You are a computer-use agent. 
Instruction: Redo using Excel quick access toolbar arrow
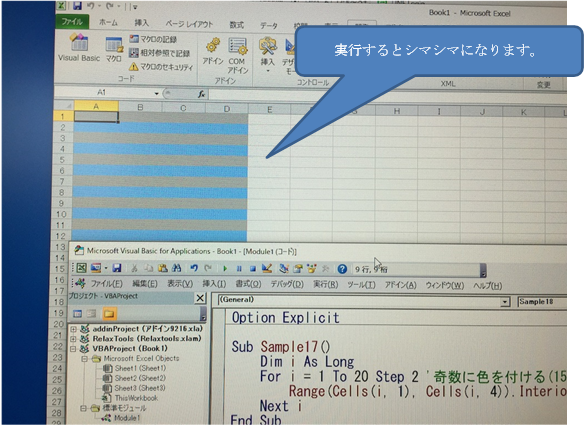111,6
